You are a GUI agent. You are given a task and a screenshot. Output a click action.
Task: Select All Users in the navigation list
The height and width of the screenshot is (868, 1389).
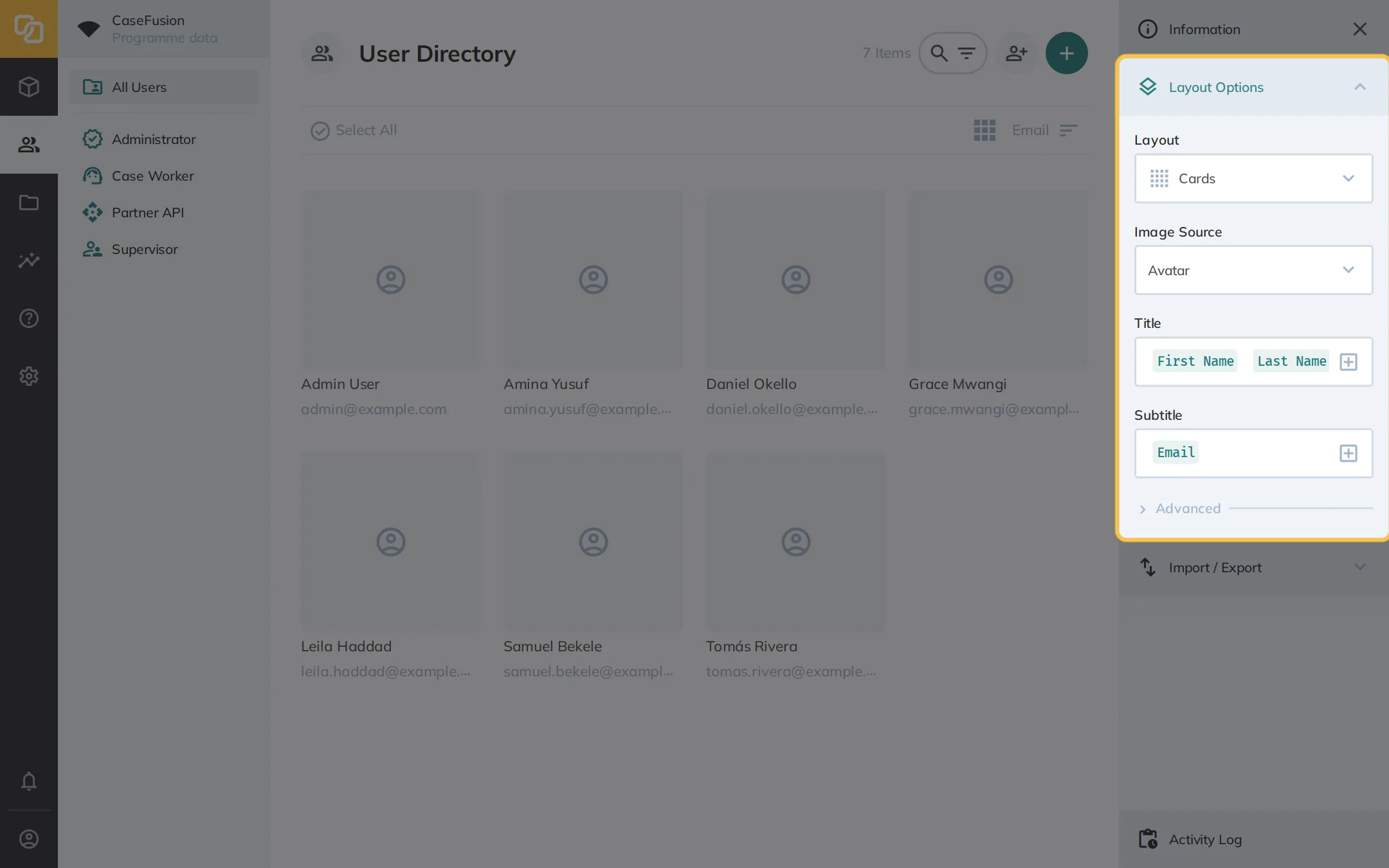[x=164, y=87]
